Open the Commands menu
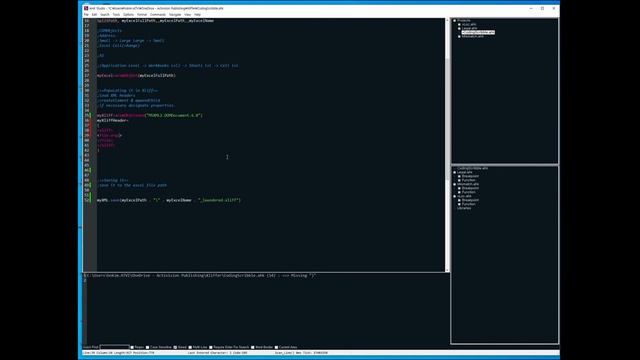Viewport: 640px width, 360px height. 158,15
